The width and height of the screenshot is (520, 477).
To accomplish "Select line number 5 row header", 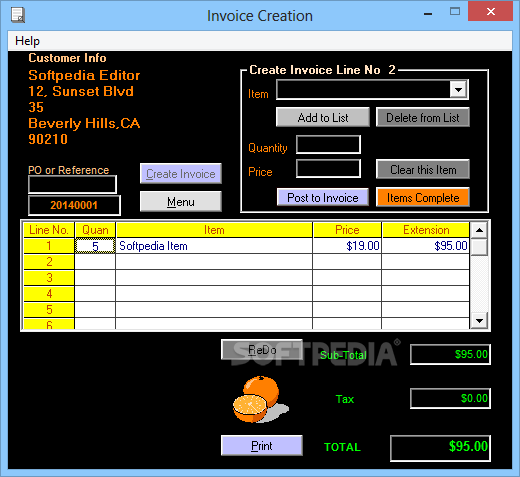I will 49,310.
